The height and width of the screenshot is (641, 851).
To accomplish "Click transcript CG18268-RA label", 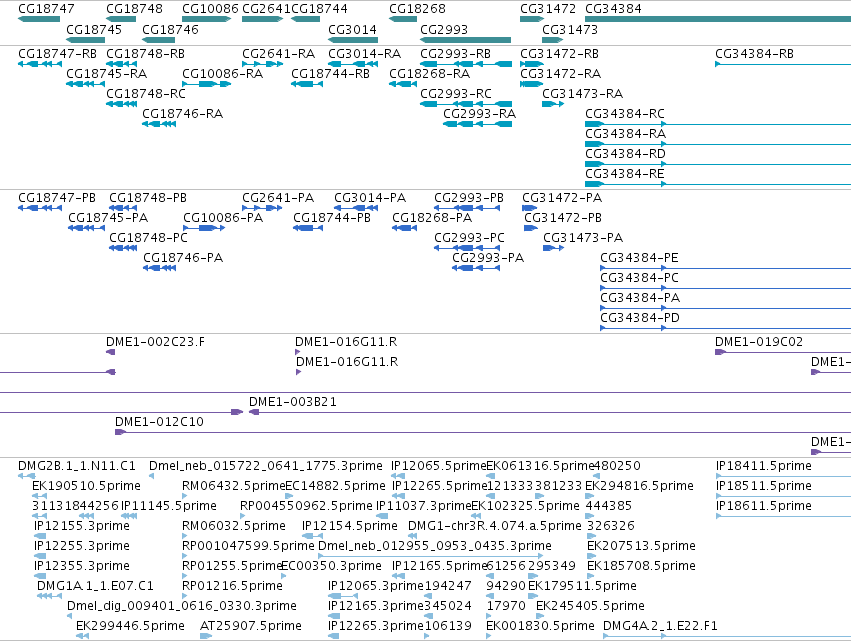I will (x=430, y=73).
